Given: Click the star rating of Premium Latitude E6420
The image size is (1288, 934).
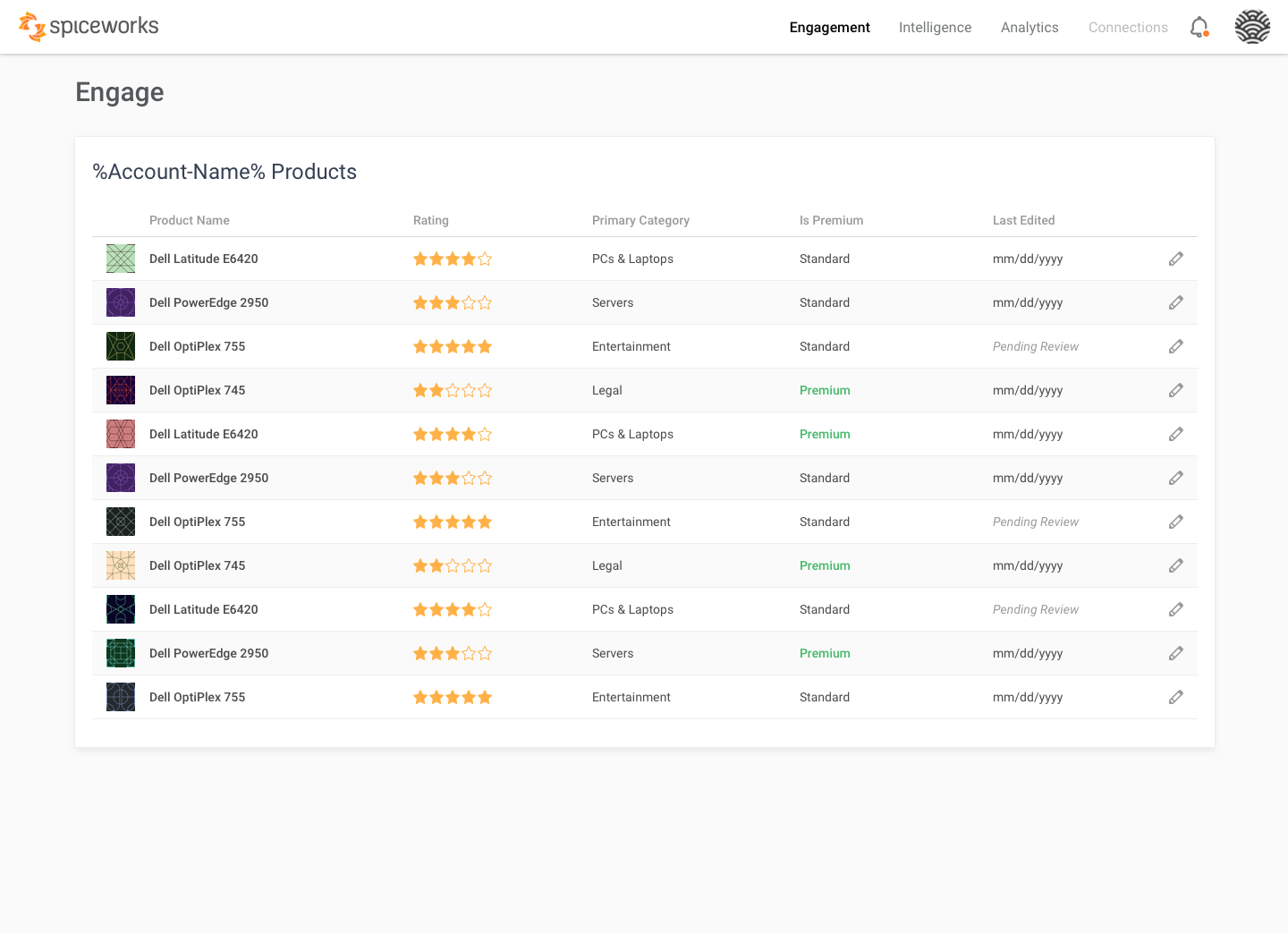Looking at the screenshot, I should 453,434.
